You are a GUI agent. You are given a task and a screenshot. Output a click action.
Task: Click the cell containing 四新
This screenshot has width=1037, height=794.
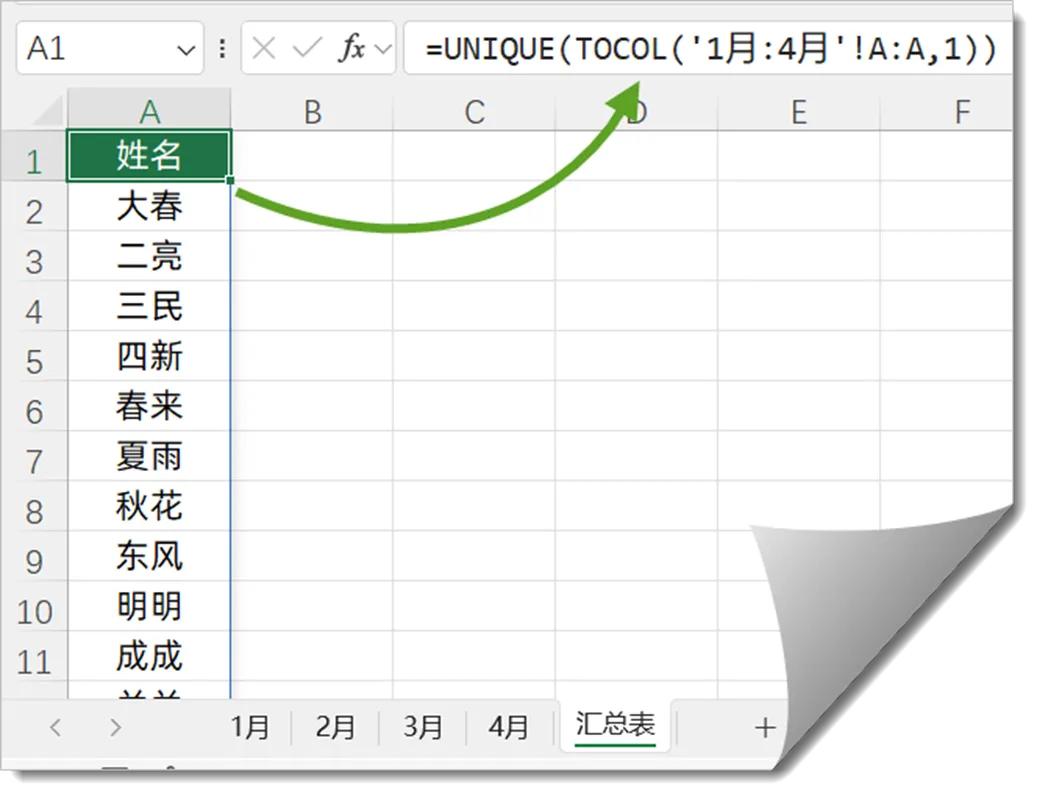coord(149,356)
